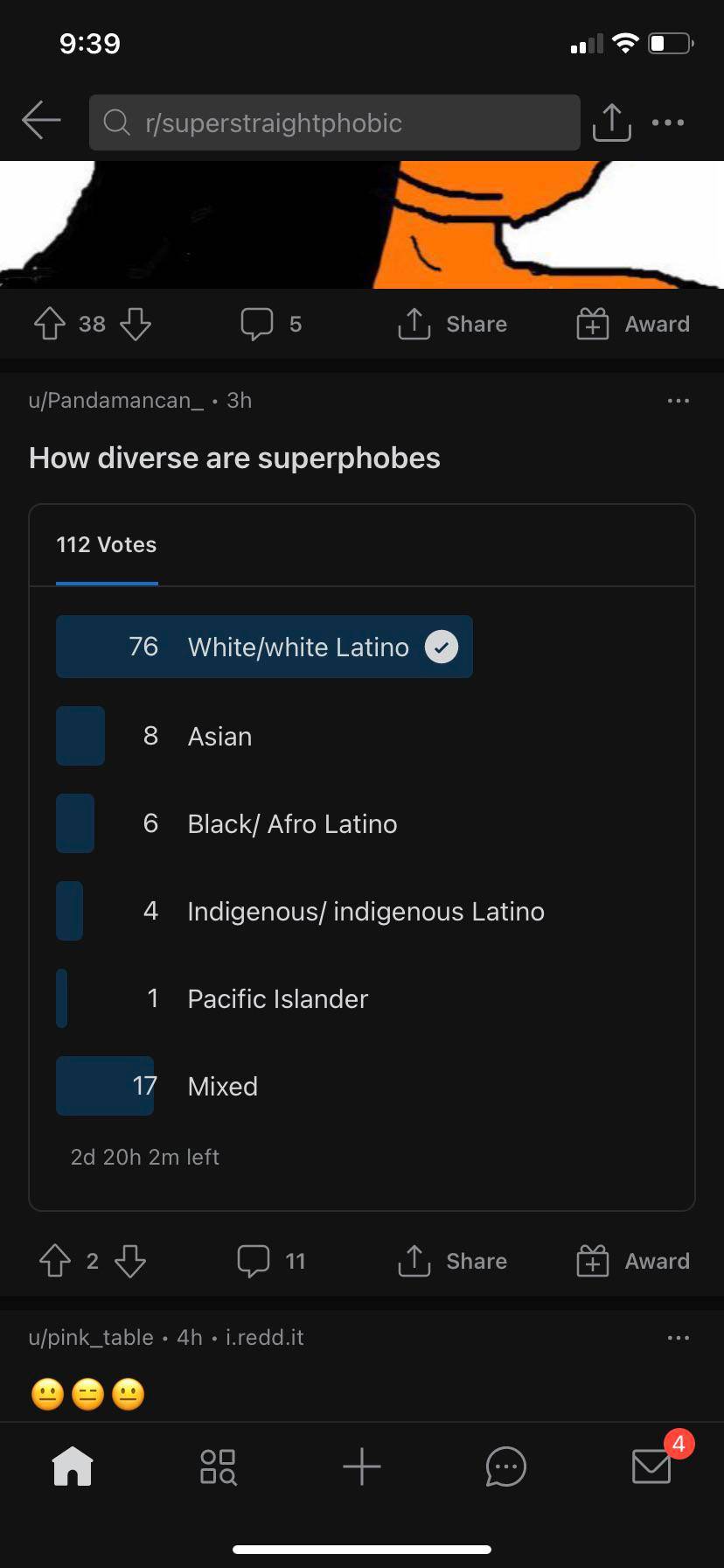Open the Reddit chat icon
This screenshot has height=1568, width=724.
click(506, 1466)
